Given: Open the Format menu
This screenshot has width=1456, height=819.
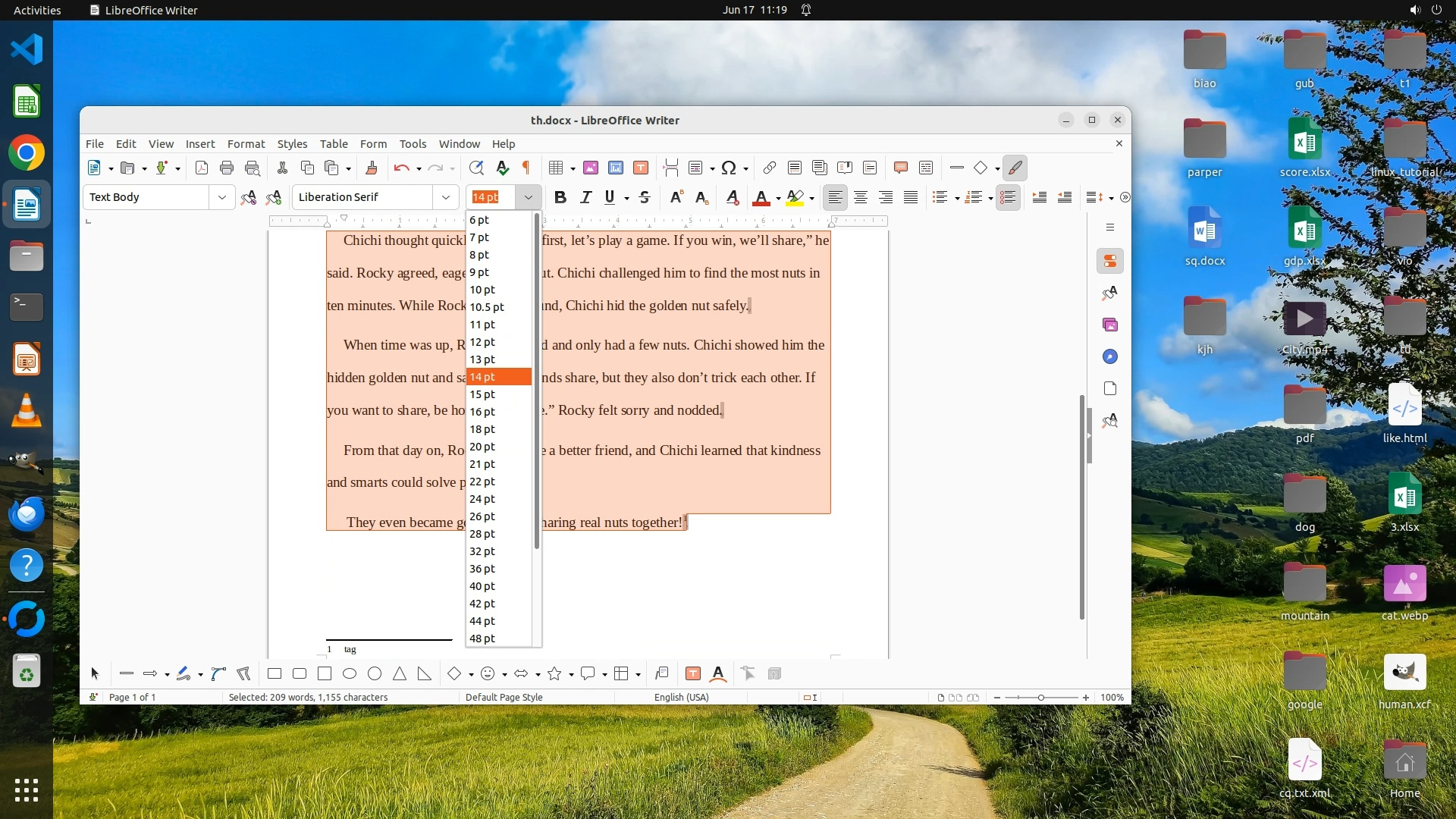Looking at the screenshot, I should [246, 143].
